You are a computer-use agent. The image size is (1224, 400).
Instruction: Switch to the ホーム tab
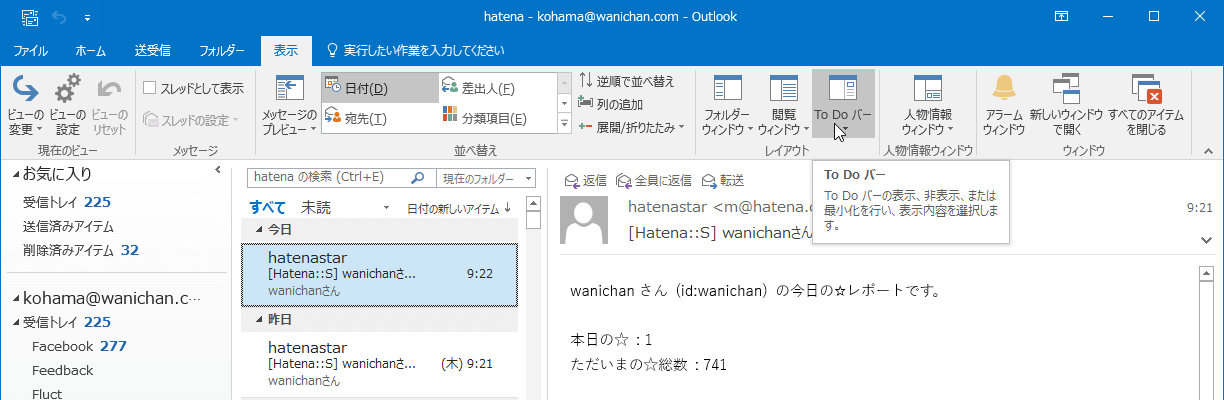91,49
